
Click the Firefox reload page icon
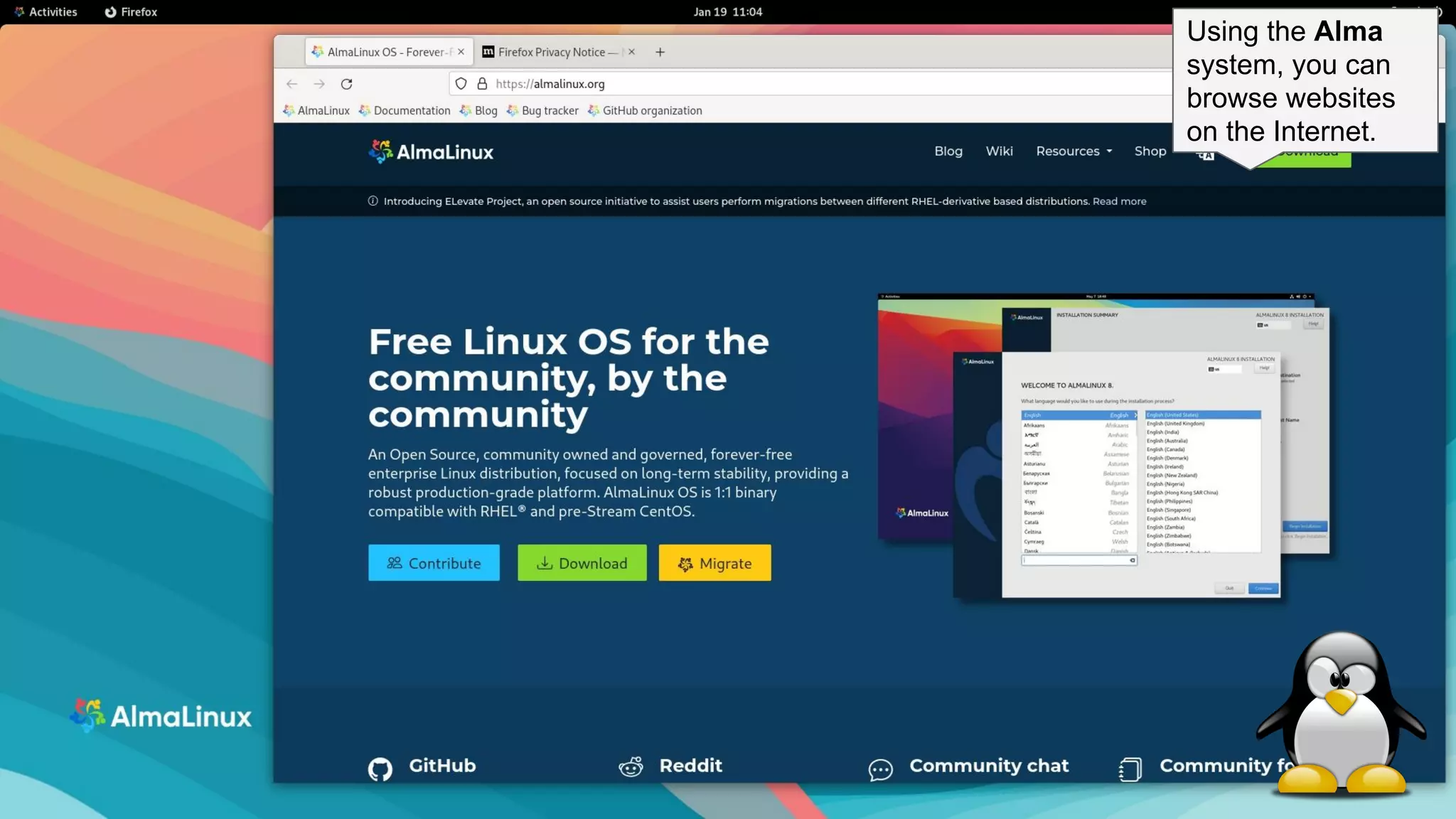tap(346, 84)
